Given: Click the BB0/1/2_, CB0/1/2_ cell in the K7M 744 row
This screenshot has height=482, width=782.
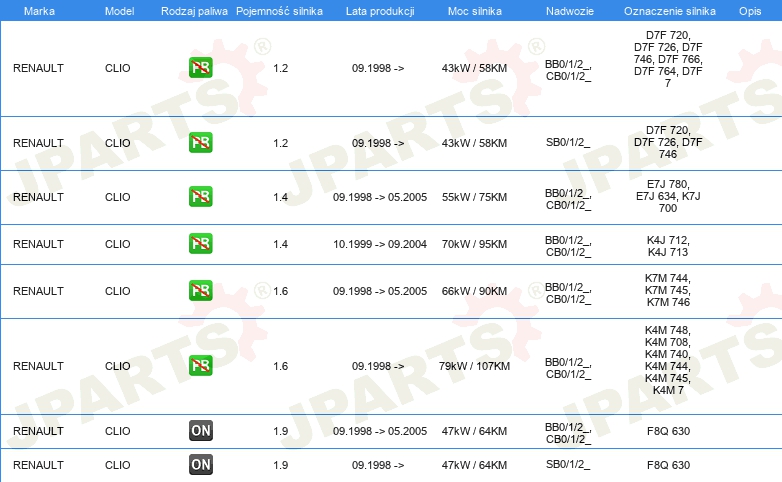Looking at the screenshot, I should click(568, 293).
